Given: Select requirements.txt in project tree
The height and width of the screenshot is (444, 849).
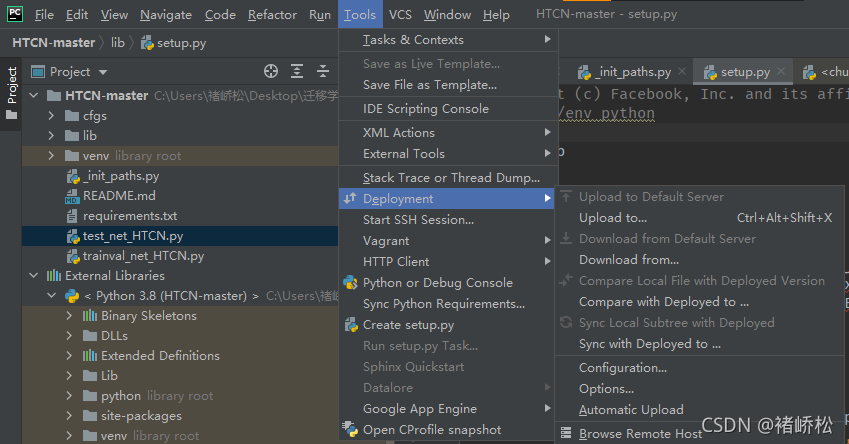Looking at the screenshot, I should [x=130, y=216].
